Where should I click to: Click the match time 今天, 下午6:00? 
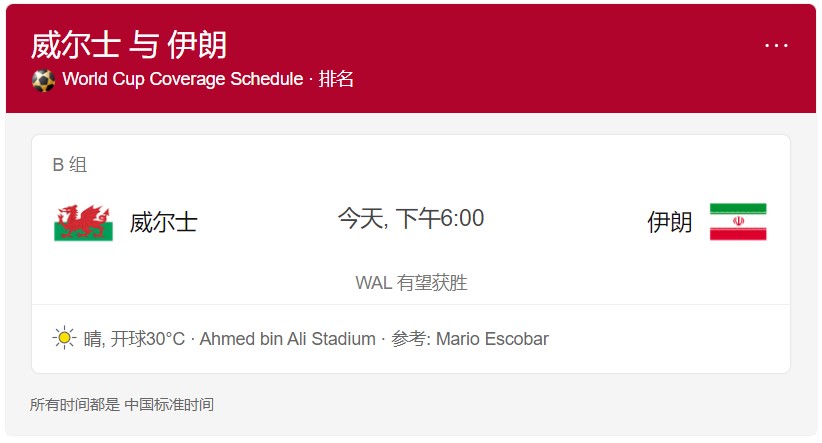[410, 218]
